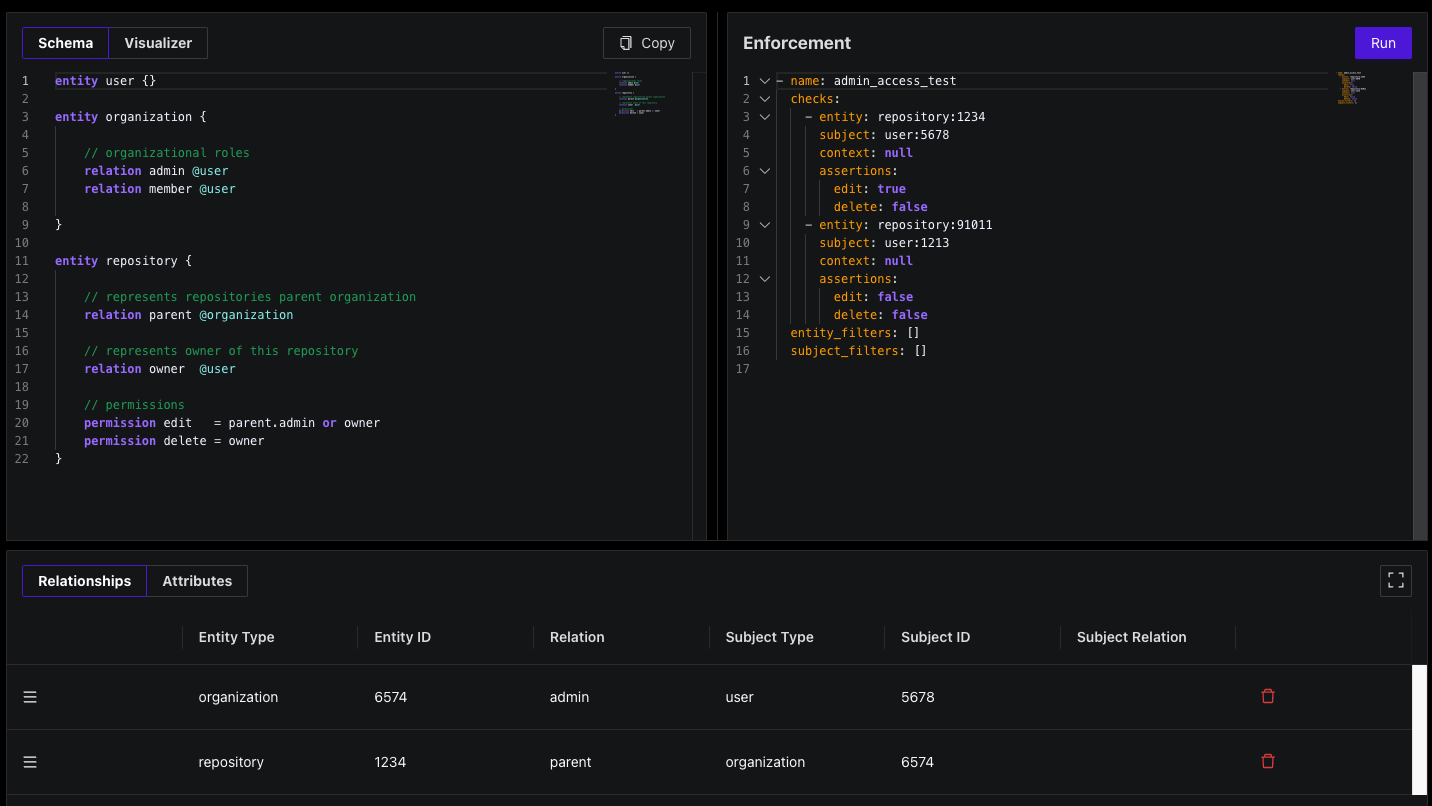Click the relationships table vertical scrollbar
Viewport: 1432px width, 806px height.
click(1419, 730)
